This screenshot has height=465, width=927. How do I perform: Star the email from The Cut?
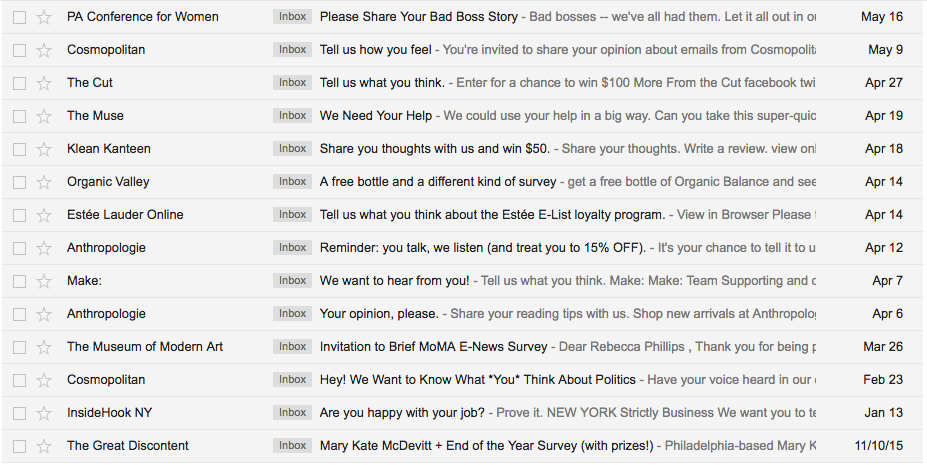point(44,83)
